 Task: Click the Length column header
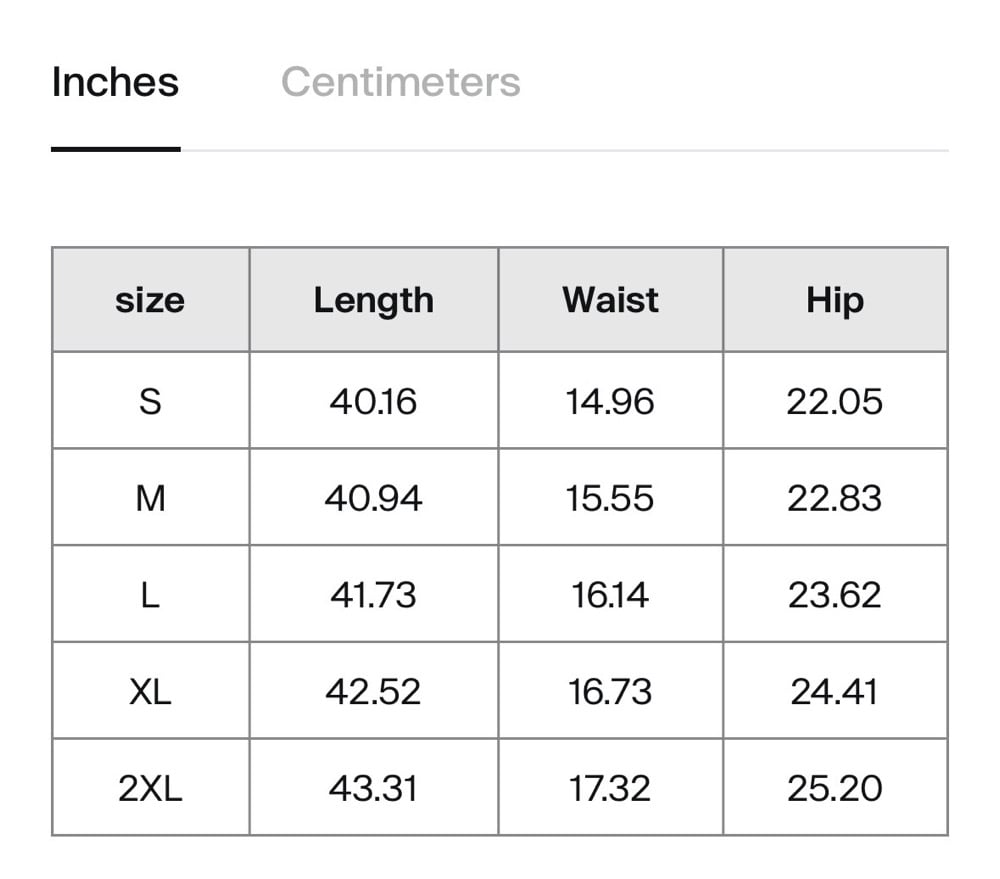tap(373, 300)
